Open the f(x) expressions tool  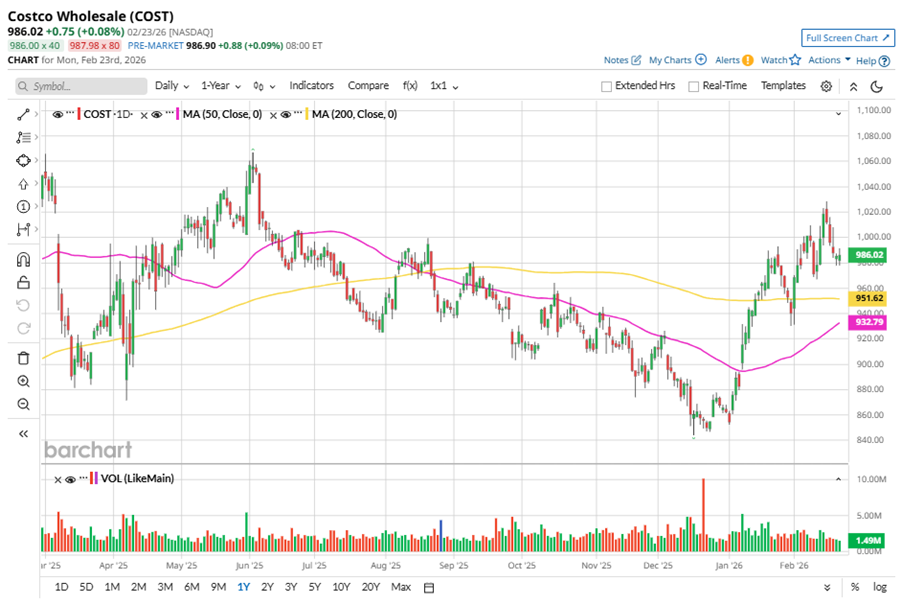pos(410,86)
